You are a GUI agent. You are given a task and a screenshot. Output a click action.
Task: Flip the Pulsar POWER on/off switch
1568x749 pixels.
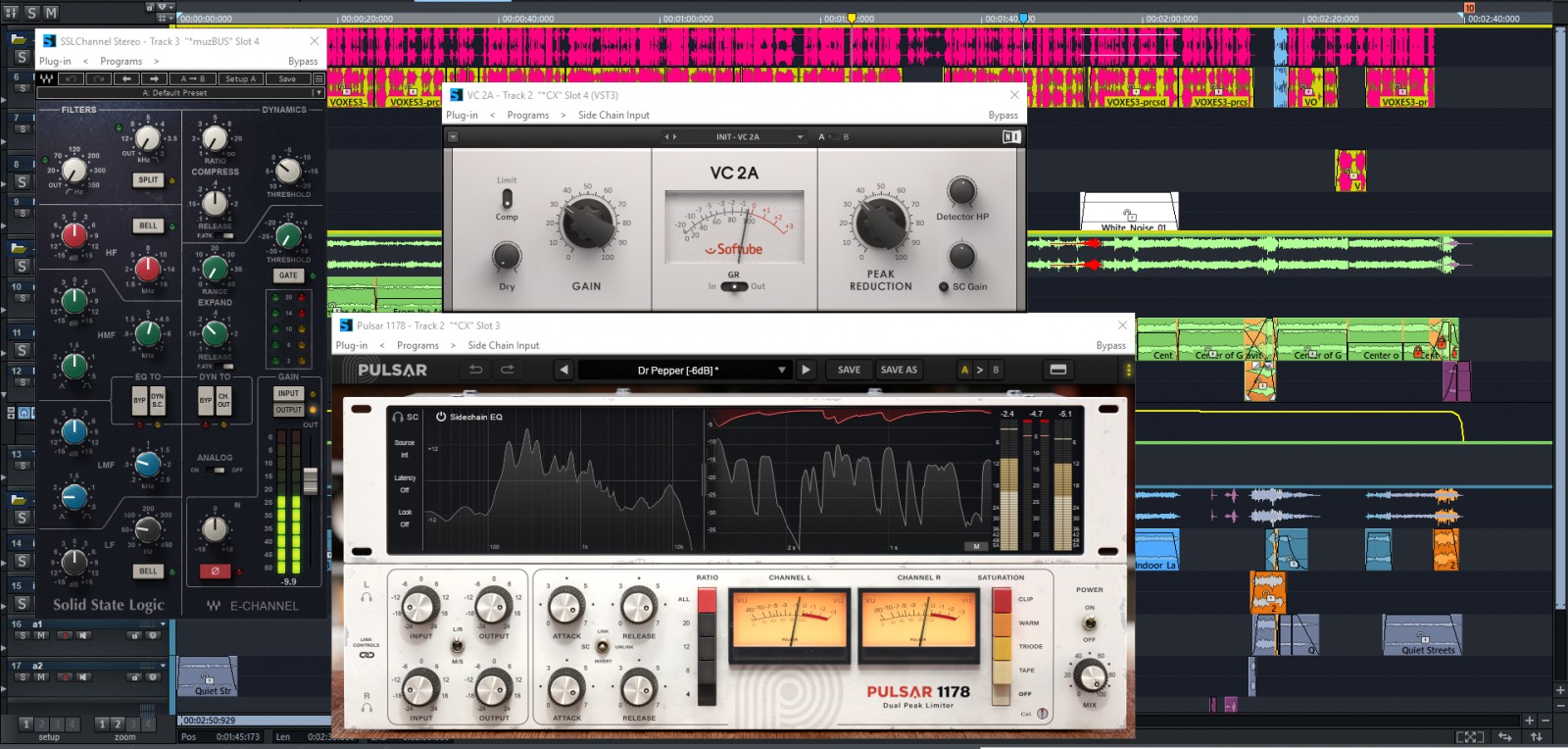click(1090, 624)
